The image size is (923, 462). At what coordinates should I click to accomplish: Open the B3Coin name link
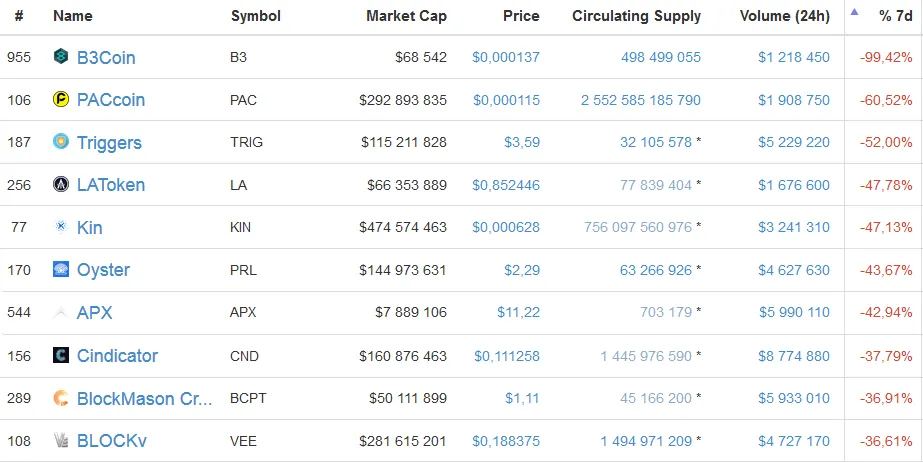[106, 57]
